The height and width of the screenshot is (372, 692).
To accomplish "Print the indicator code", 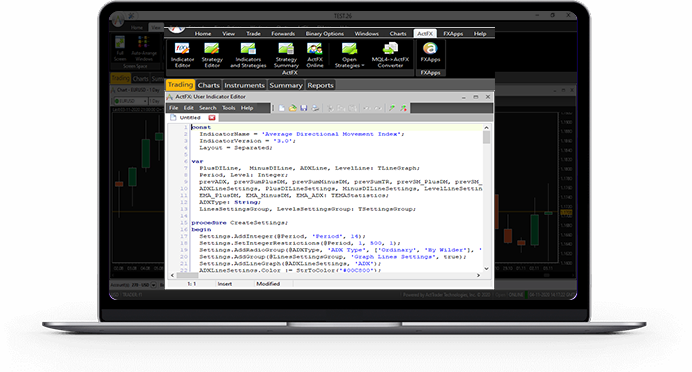I will [315, 108].
